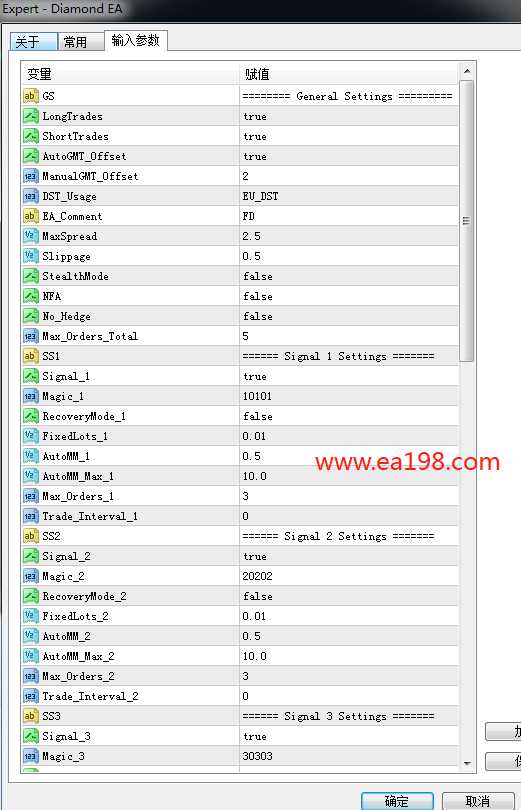Viewport: 521px width, 810px height.
Task: Select the string icon next to SS3
Action: tap(30, 716)
